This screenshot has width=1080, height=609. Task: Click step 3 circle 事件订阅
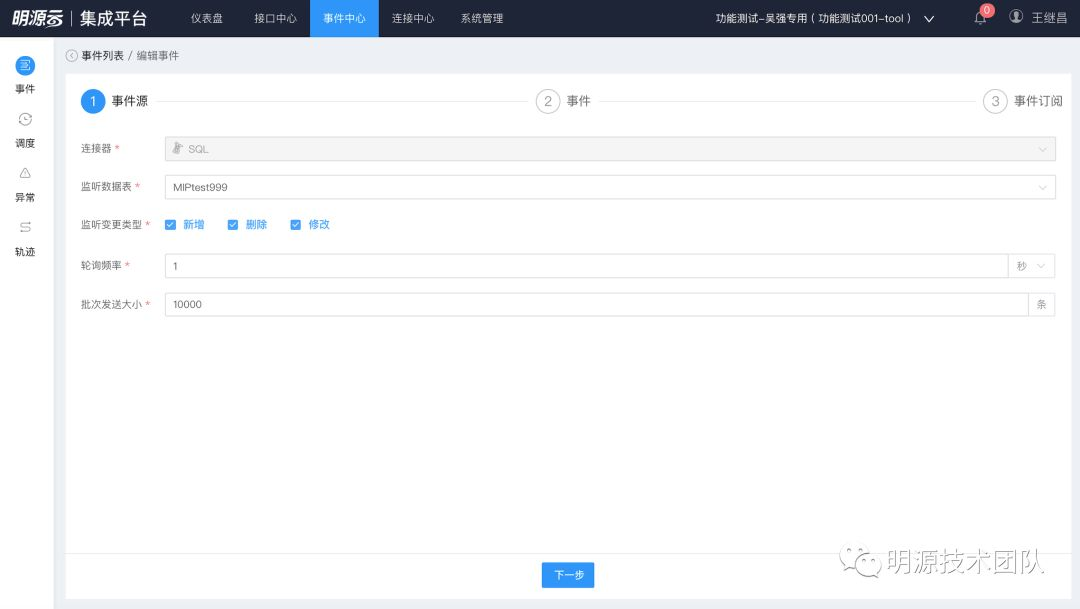pyautogui.click(x=995, y=101)
